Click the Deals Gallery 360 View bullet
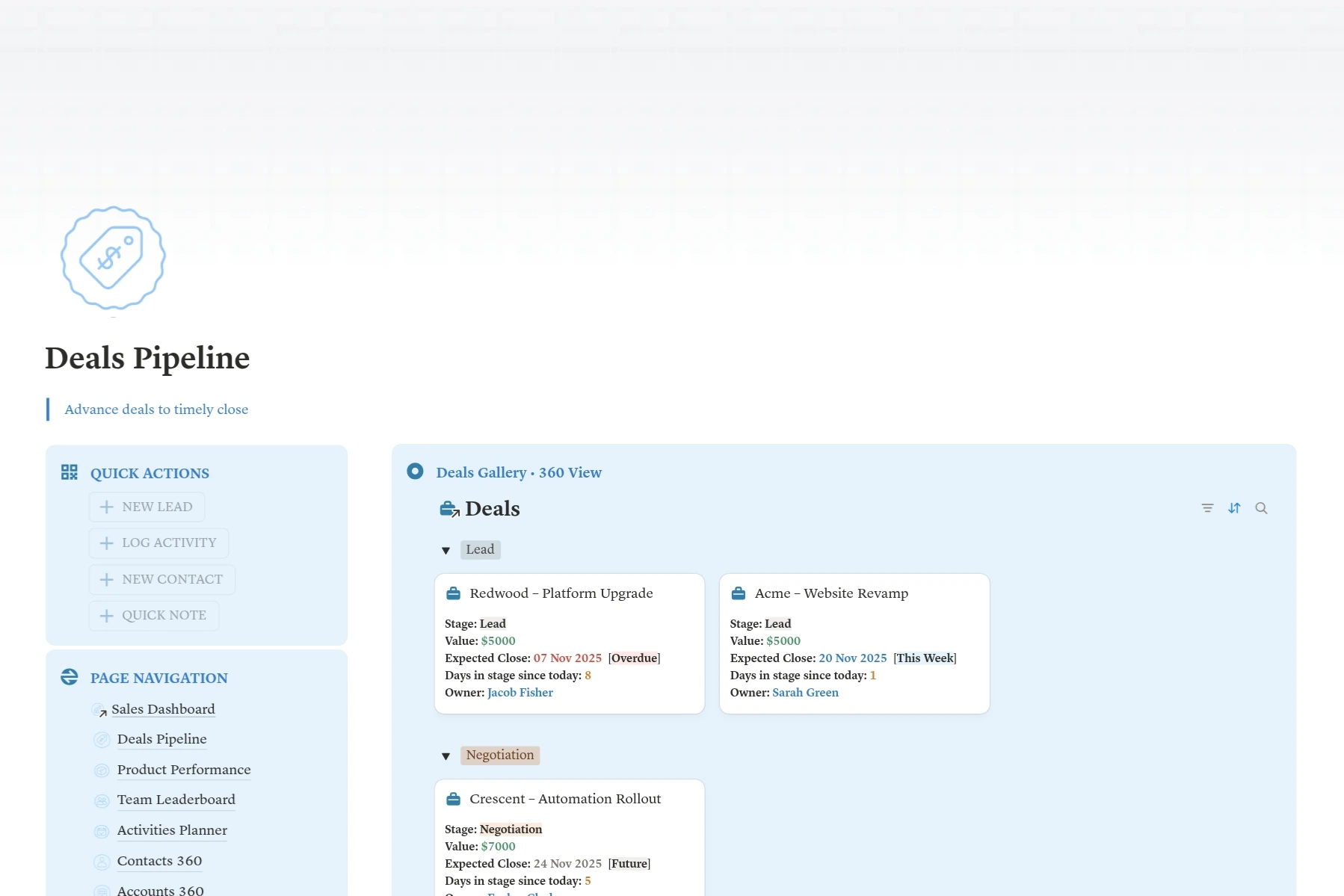The width and height of the screenshot is (1344, 896). [x=415, y=472]
